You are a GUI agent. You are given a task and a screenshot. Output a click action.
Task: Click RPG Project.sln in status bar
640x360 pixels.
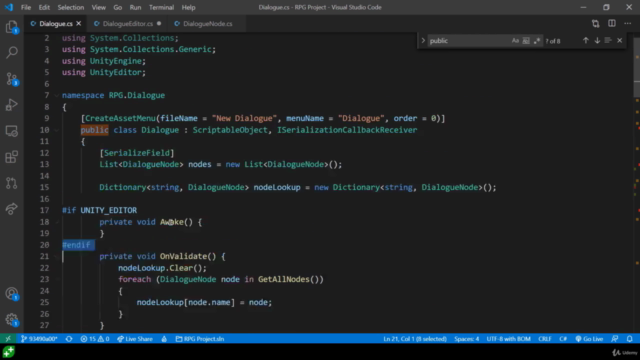200,339
